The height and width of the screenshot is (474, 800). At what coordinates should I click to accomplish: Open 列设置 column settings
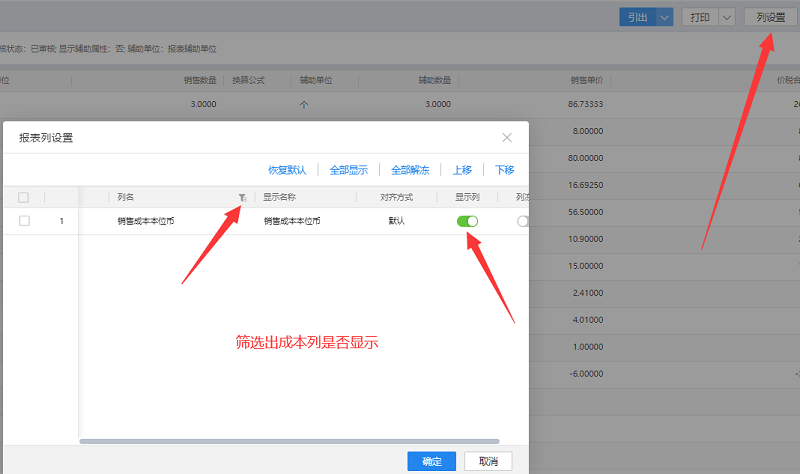(x=771, y=17)
